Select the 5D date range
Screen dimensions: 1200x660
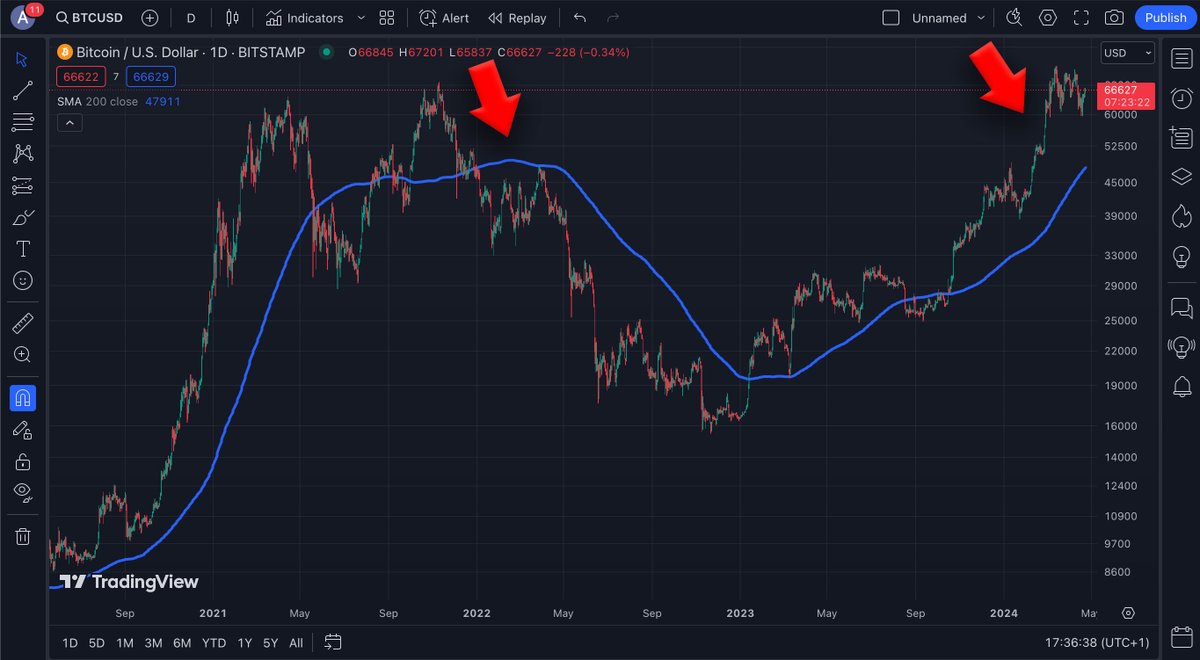point(96,642)
